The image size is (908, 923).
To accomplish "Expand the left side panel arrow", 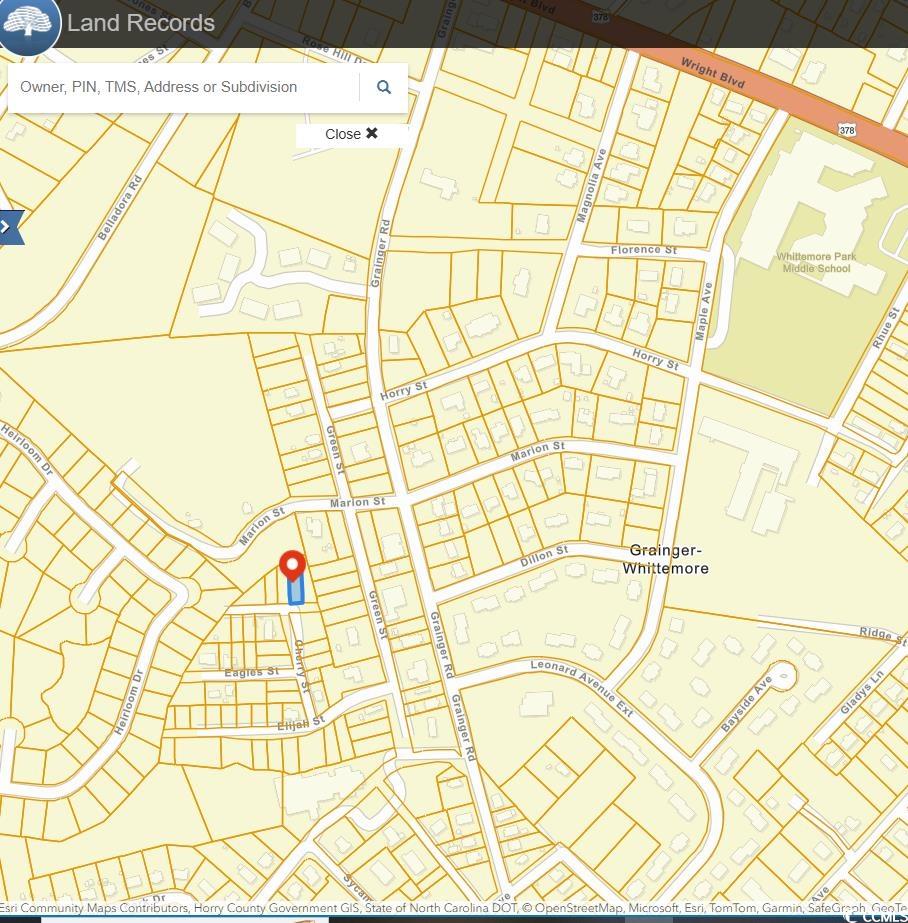I will click(9, 227).
